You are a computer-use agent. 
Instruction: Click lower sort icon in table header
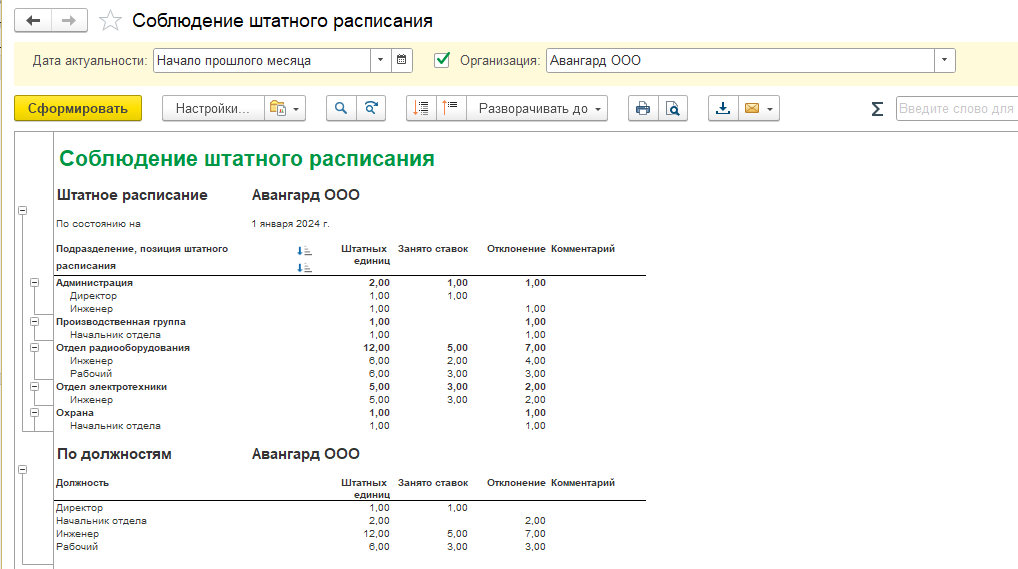[x=304, y=268]
